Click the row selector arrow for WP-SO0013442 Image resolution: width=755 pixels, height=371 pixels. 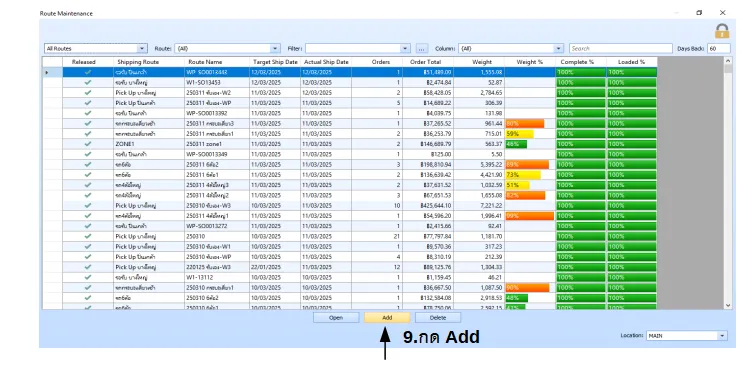47,72
